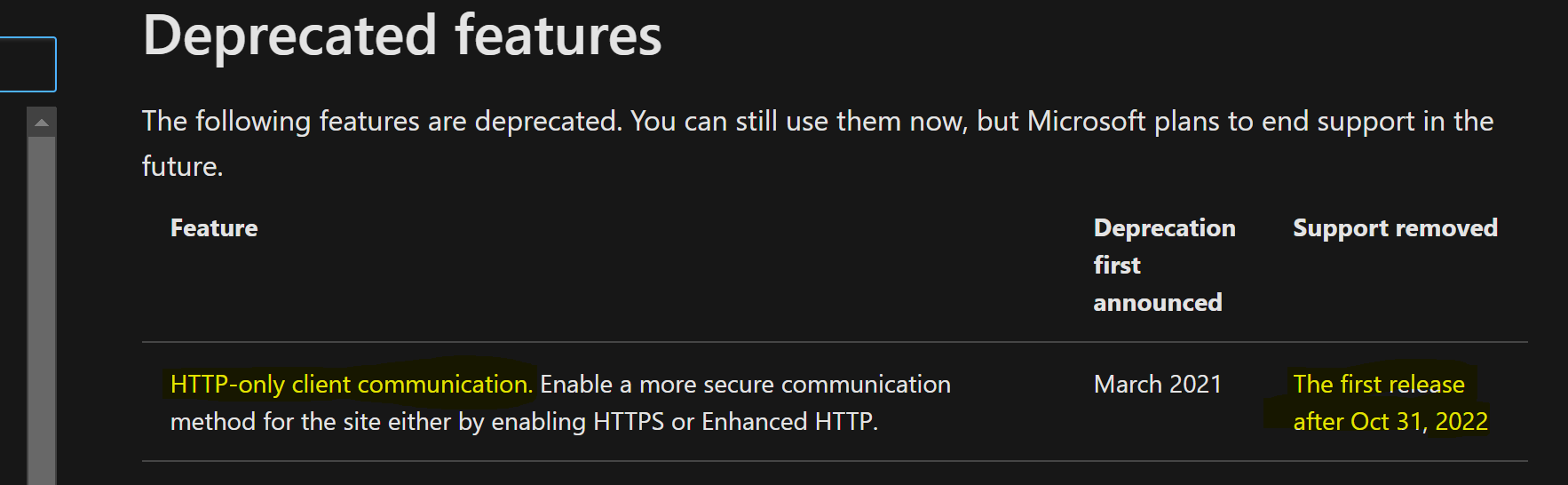
Task: Click the word "HTTPS" in the description
Action: coord(629,421)
